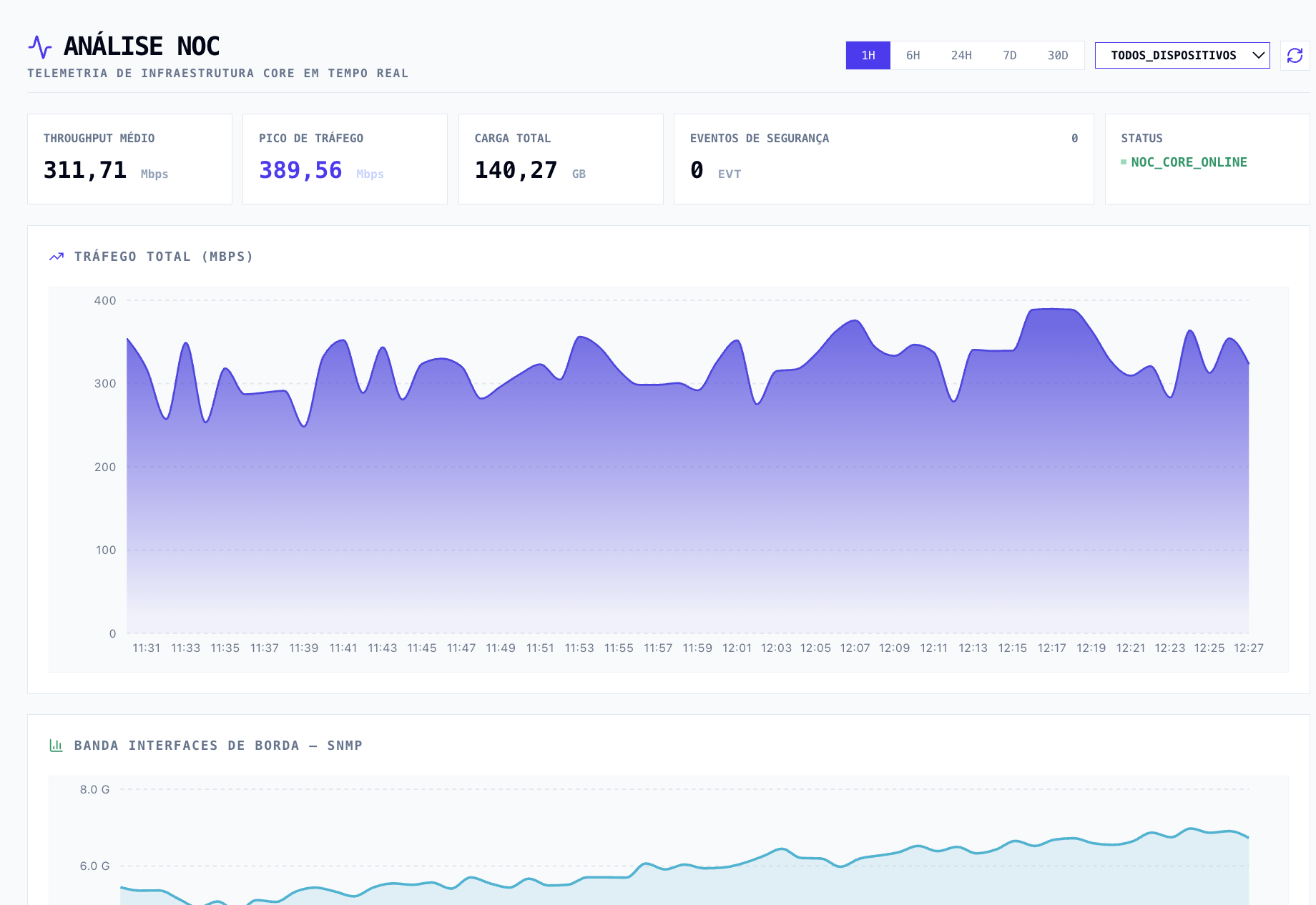The image size is (1316, 905).
Task: Switch time range to 6H
Action: [x=913, y=56]
